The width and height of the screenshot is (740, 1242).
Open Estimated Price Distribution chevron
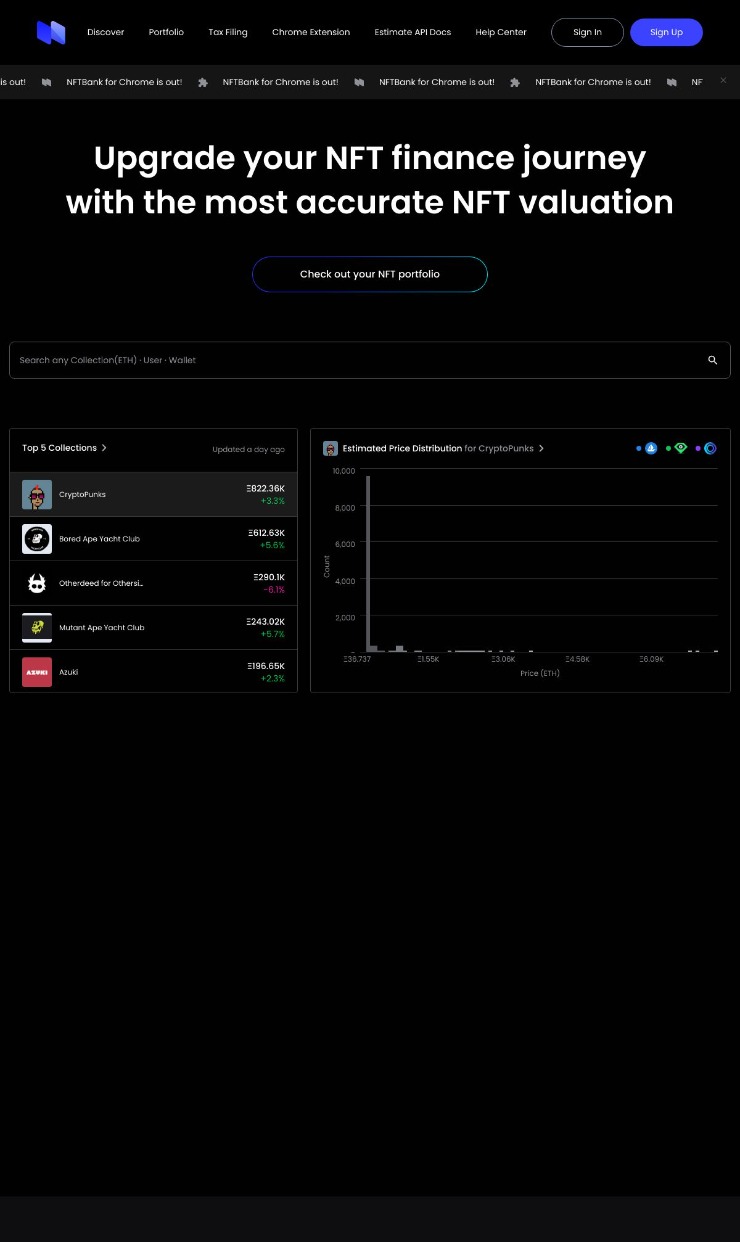(542, 448)
